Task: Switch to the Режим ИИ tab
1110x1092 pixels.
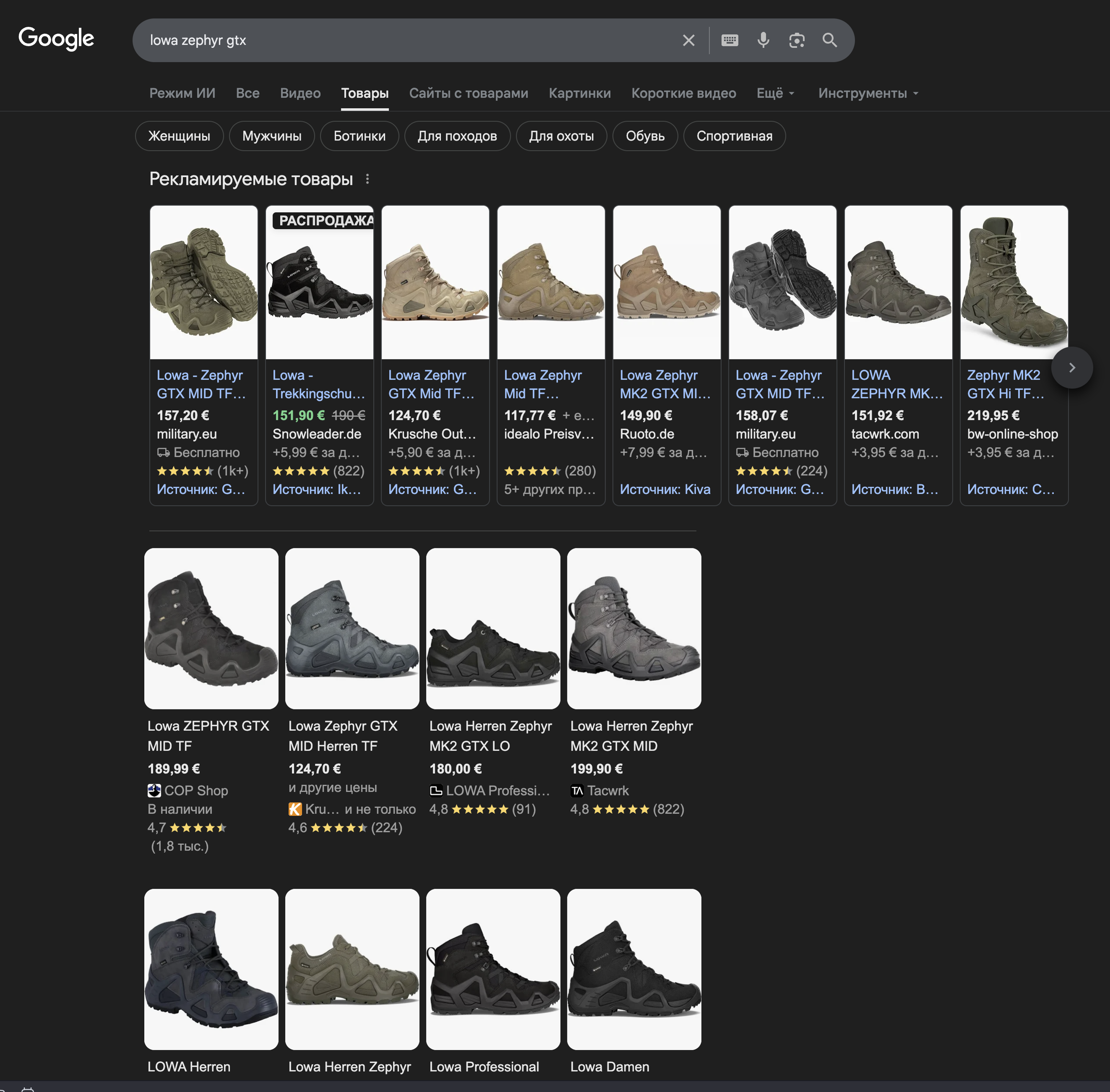Action: tap(182, 93)
